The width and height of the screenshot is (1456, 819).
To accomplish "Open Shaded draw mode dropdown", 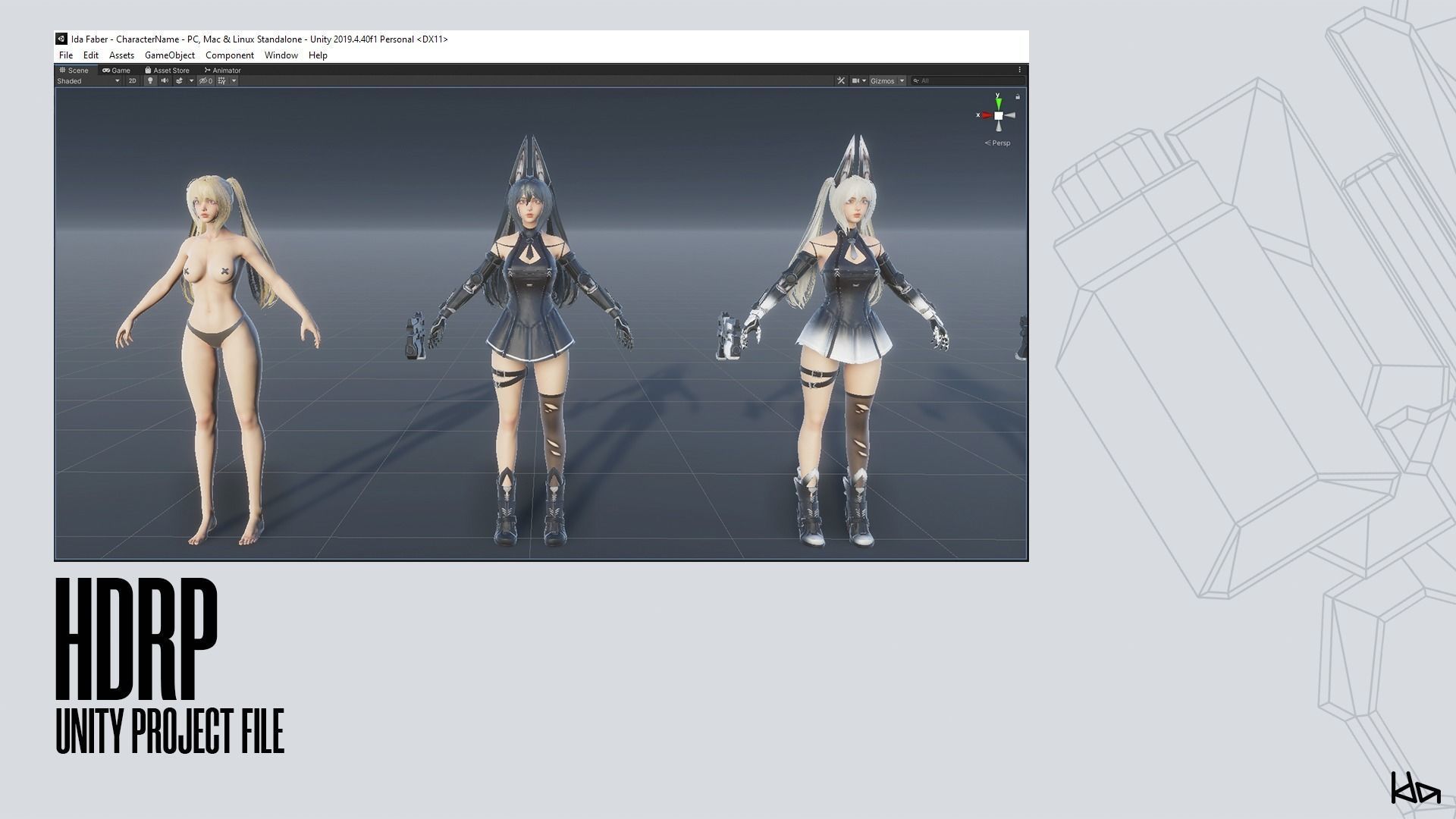I will point(87,81).
